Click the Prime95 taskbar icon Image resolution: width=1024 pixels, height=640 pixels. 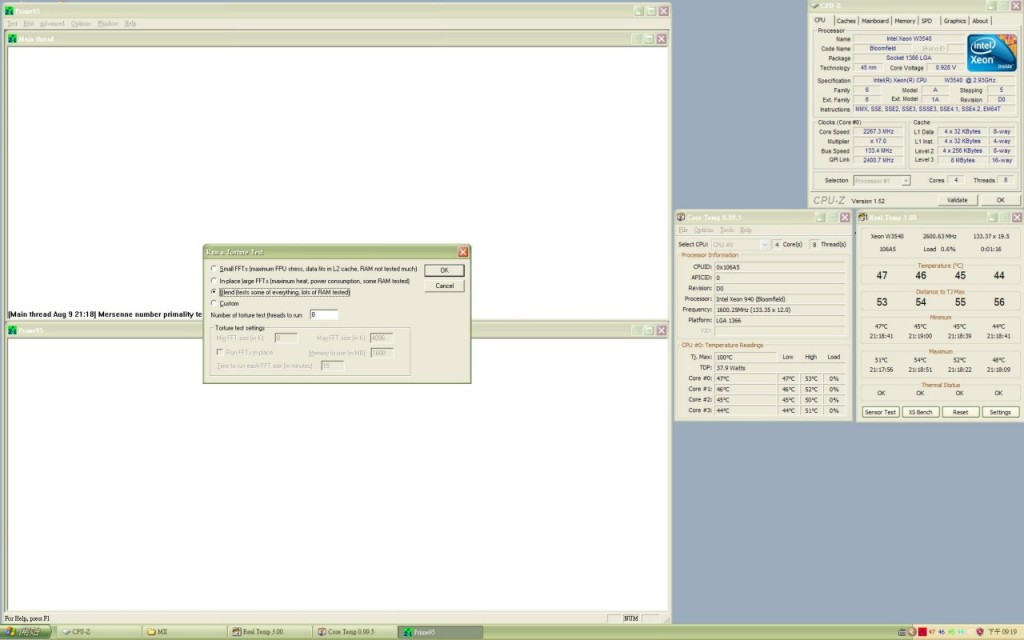click(441, 632)
